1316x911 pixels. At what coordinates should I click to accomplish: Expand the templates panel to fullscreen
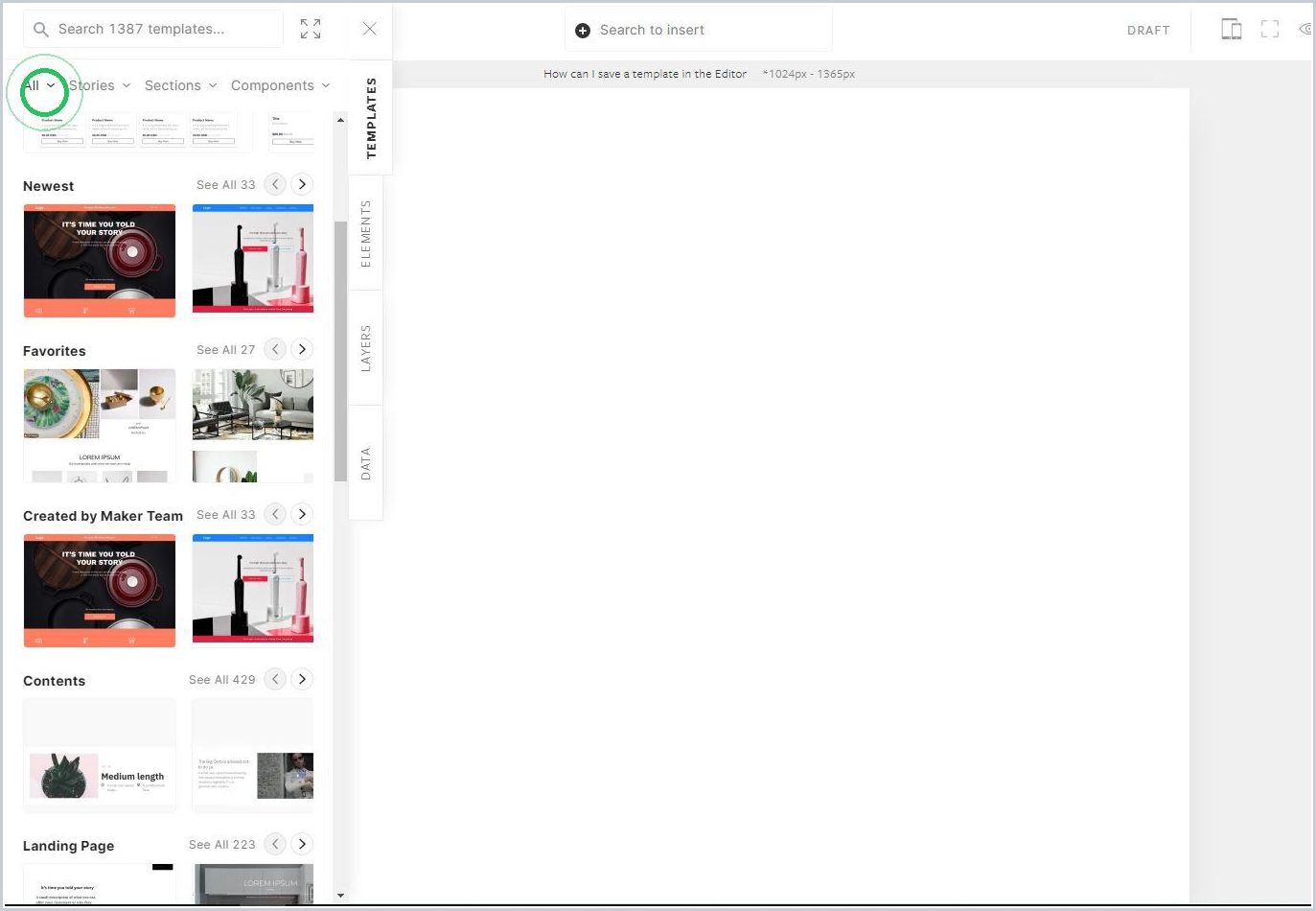(x=311, y=29)
